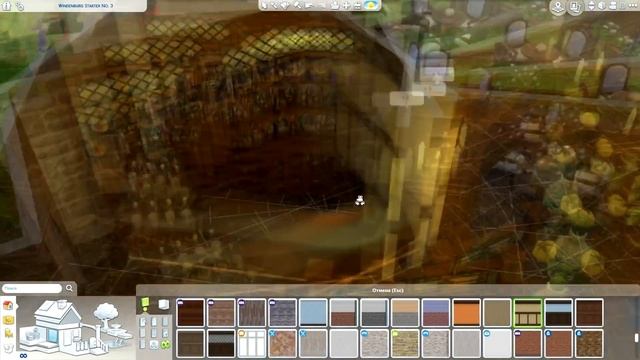Pick the plain tan wall swatch
Screen dimensions: 640x360
pyautogui.click(x=497, y=313)
